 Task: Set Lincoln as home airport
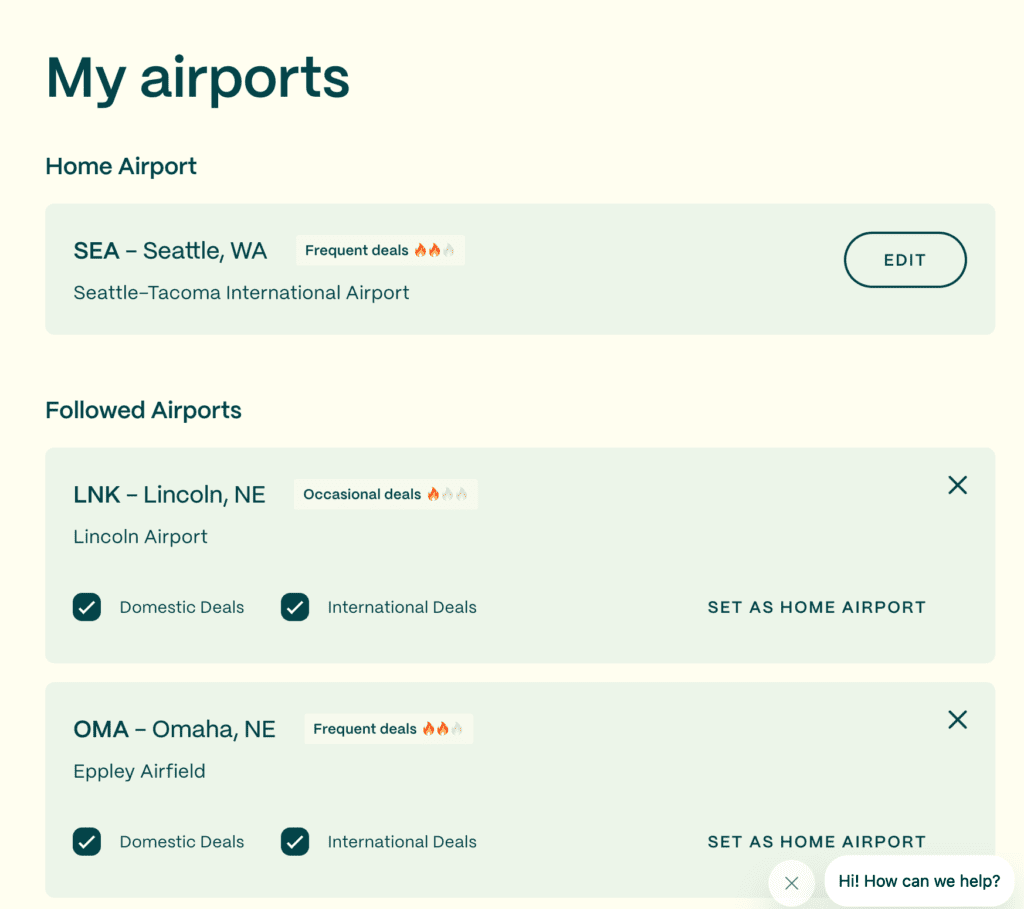(x=816, y=607)
